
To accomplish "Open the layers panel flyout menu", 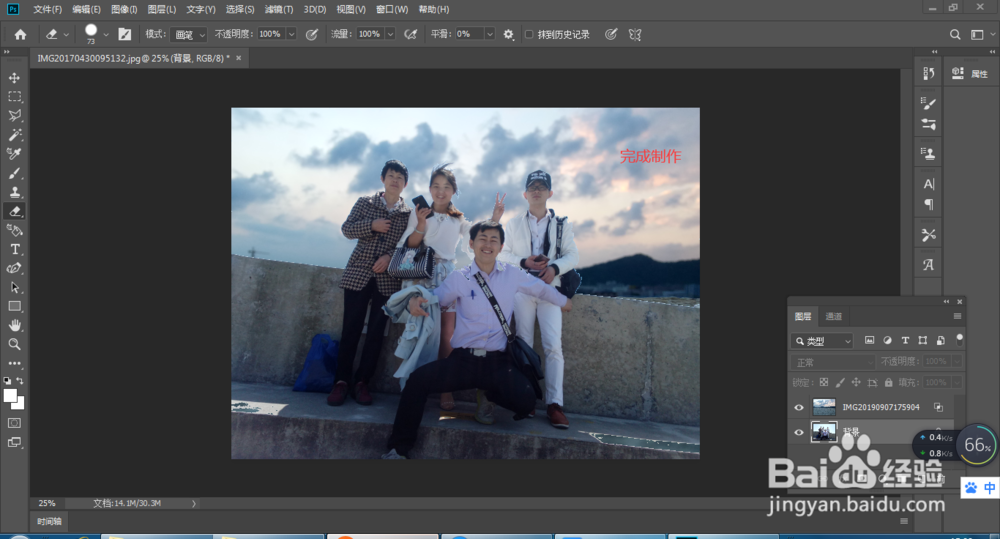I will [x=957, y=316].
